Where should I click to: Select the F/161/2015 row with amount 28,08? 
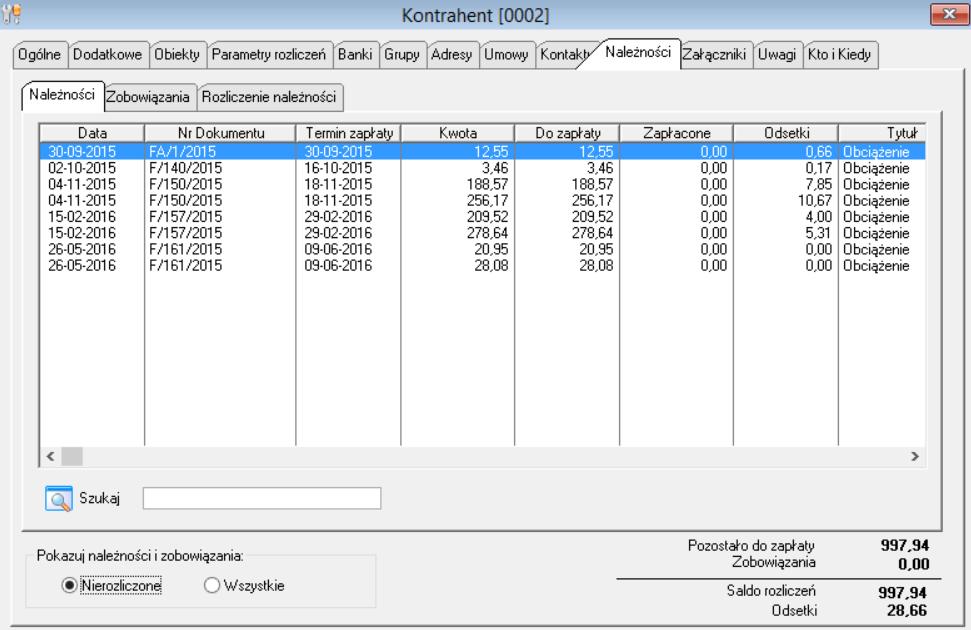[482, 265]
